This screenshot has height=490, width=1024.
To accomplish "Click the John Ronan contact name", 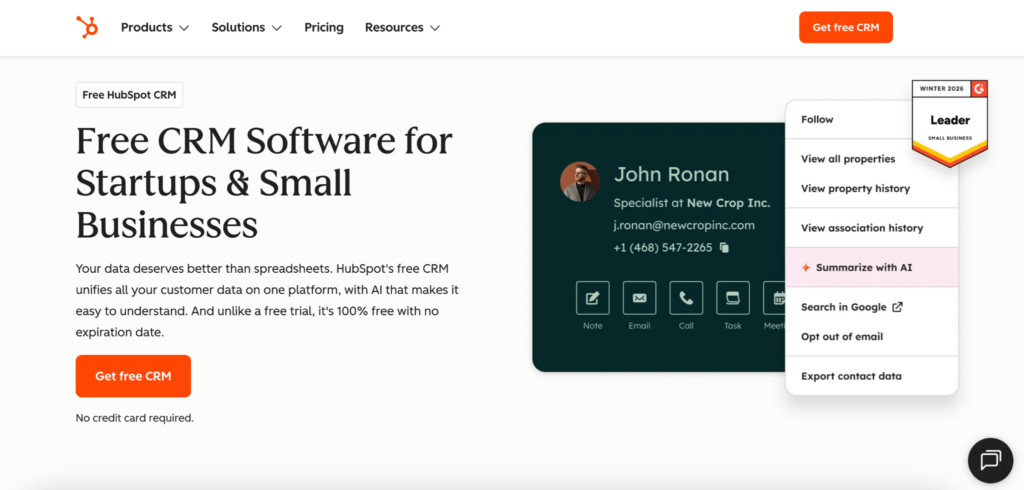I will point(671,174).
